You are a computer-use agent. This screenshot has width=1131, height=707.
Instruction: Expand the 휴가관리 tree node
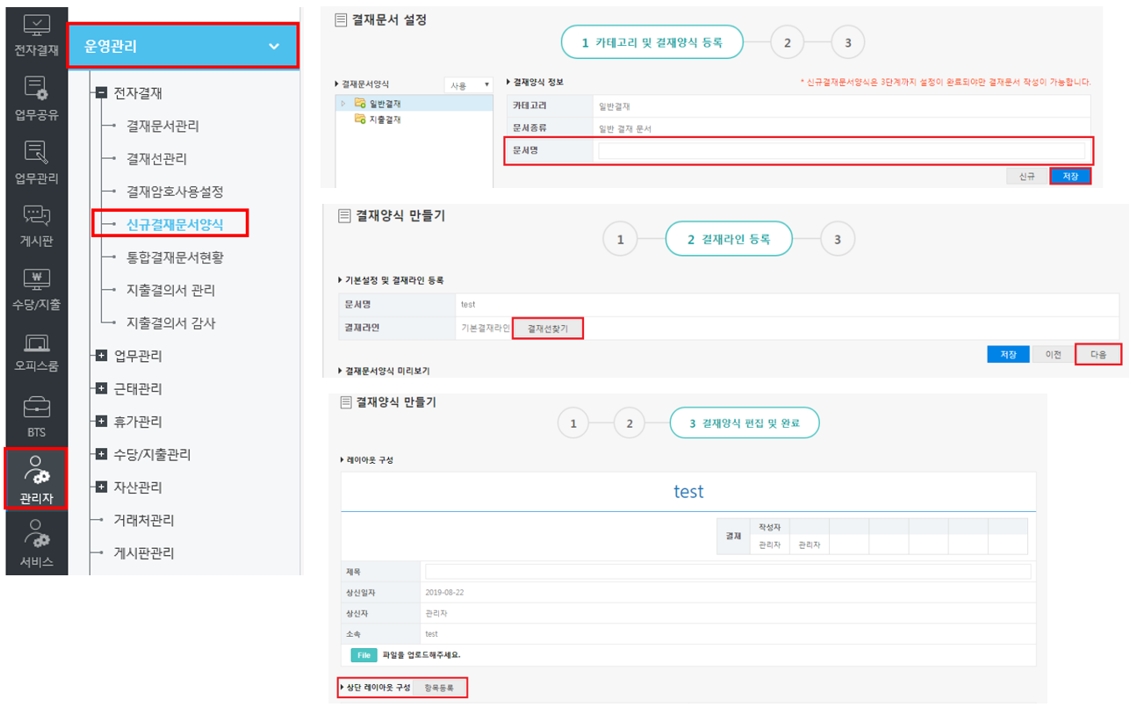click(101, 421)
